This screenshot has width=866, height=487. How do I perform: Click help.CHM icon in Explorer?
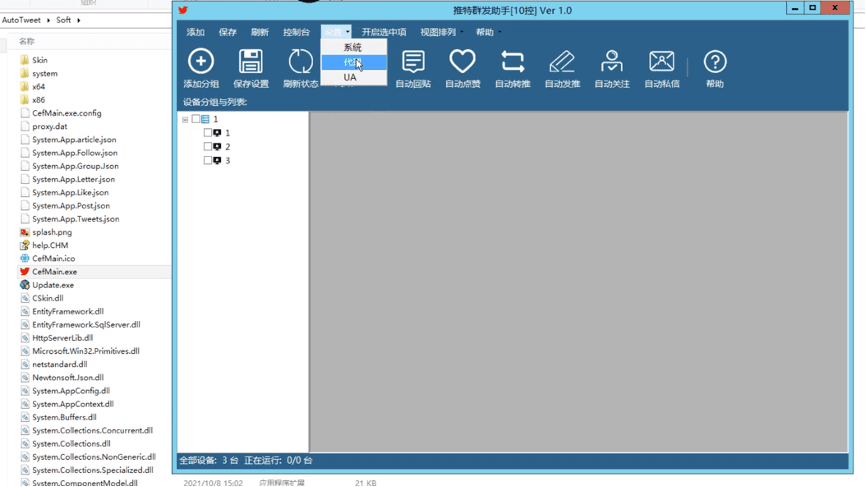click(24, 245)
